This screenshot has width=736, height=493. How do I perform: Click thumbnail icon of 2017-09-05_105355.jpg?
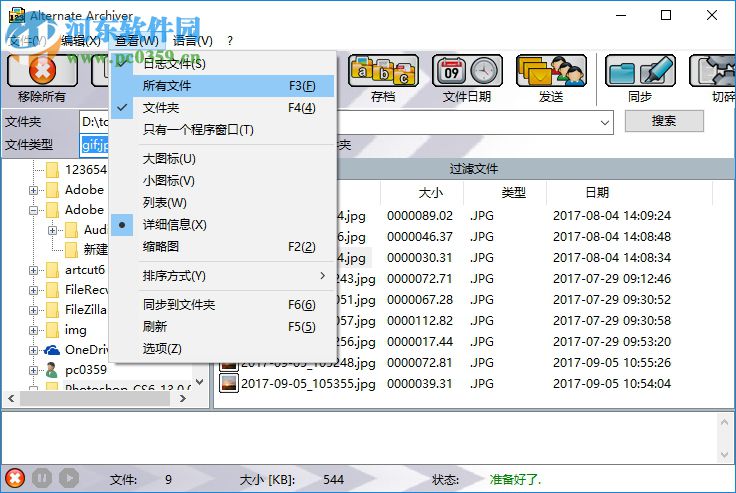click(229, 383)
